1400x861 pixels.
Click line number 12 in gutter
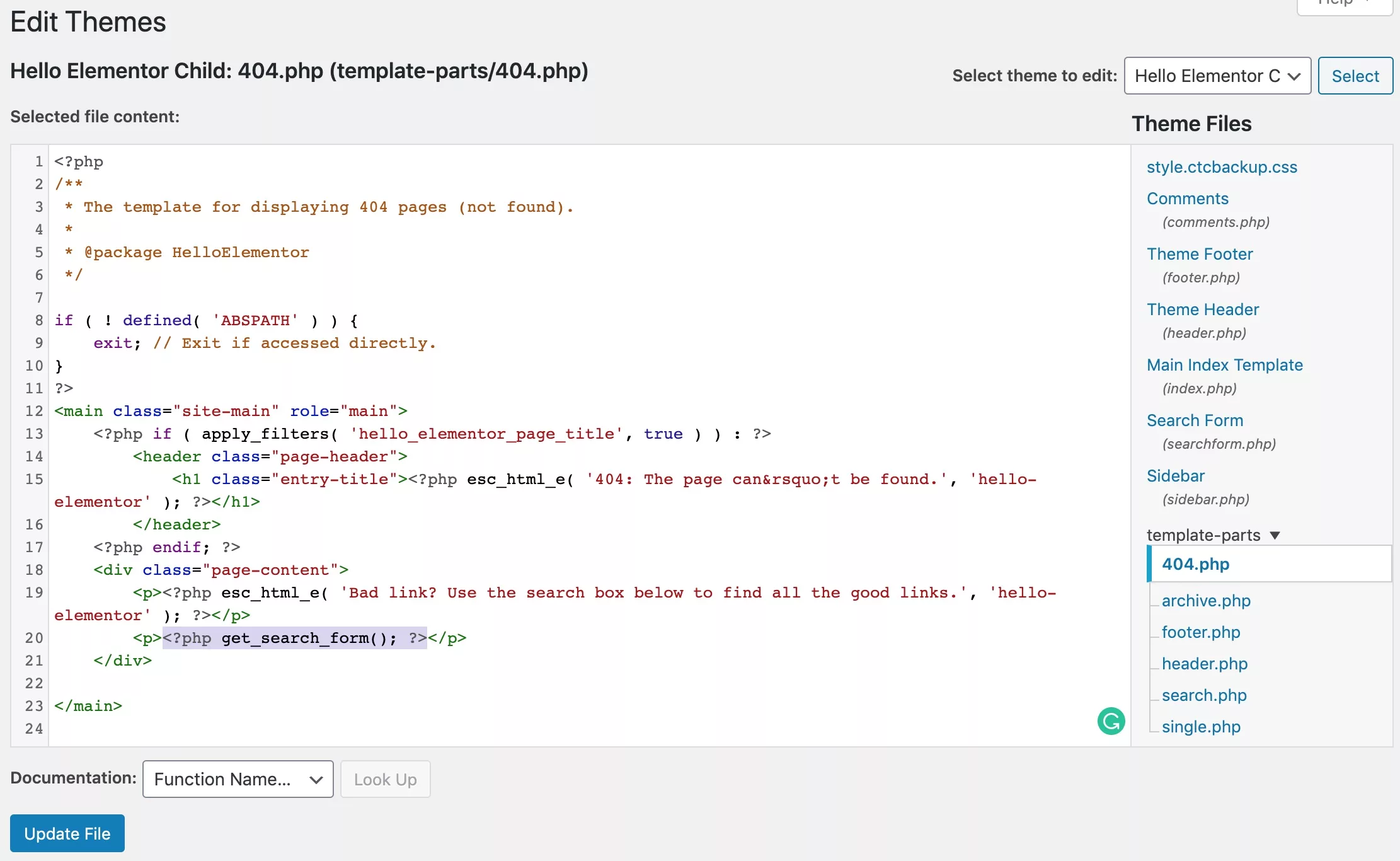pos(34,411)
